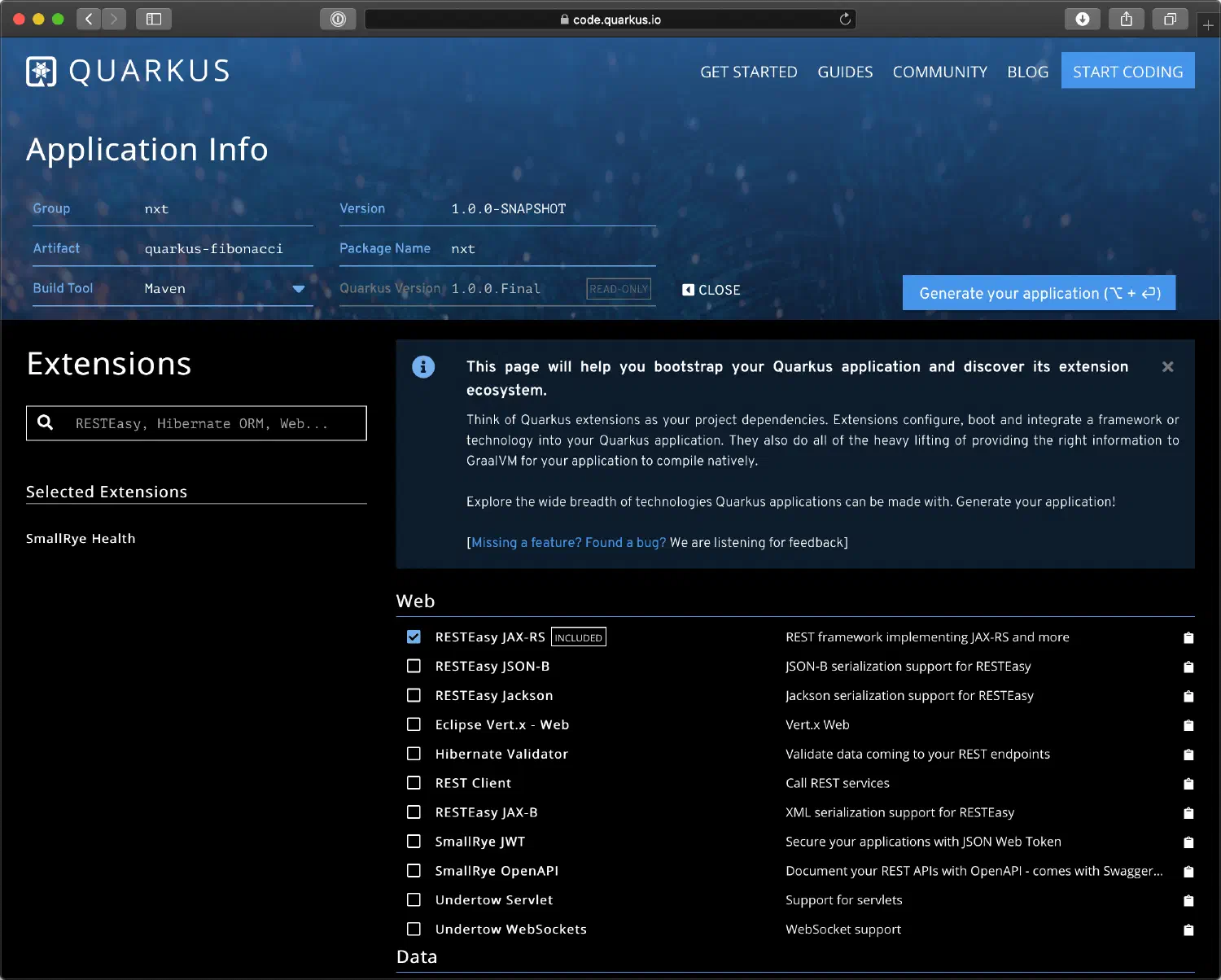Toggle the Safari sidebar icon
The width and height of the screenshot is (1221, 980).
coord(153,19)
